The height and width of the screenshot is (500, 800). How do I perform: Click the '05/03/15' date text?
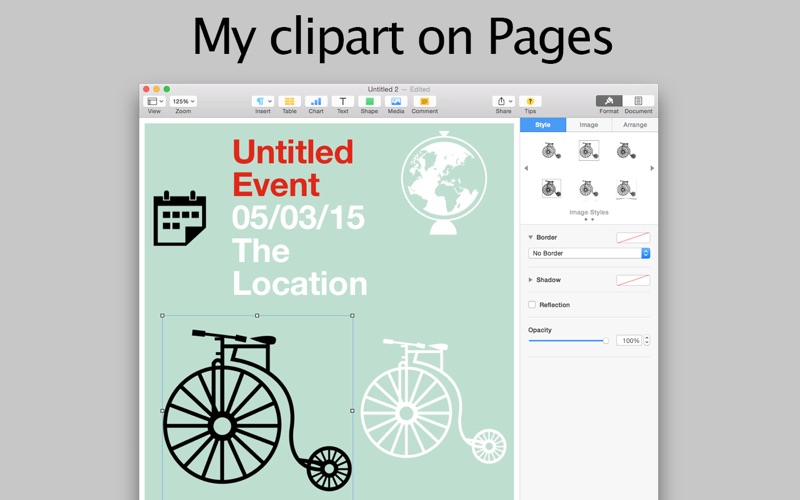pyautogui.click(x=298, y=217)
